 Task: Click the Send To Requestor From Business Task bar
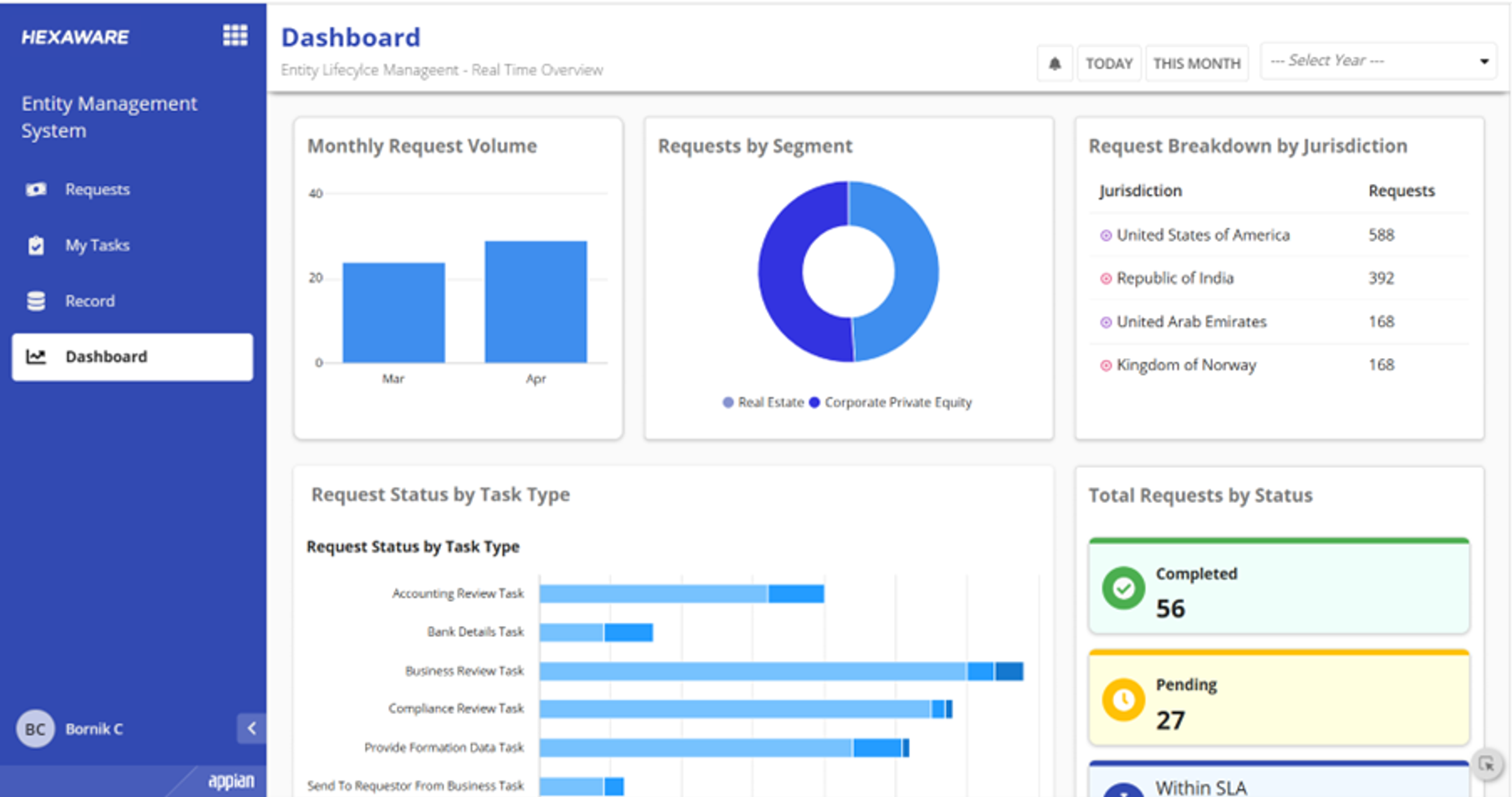click(582, 786)
